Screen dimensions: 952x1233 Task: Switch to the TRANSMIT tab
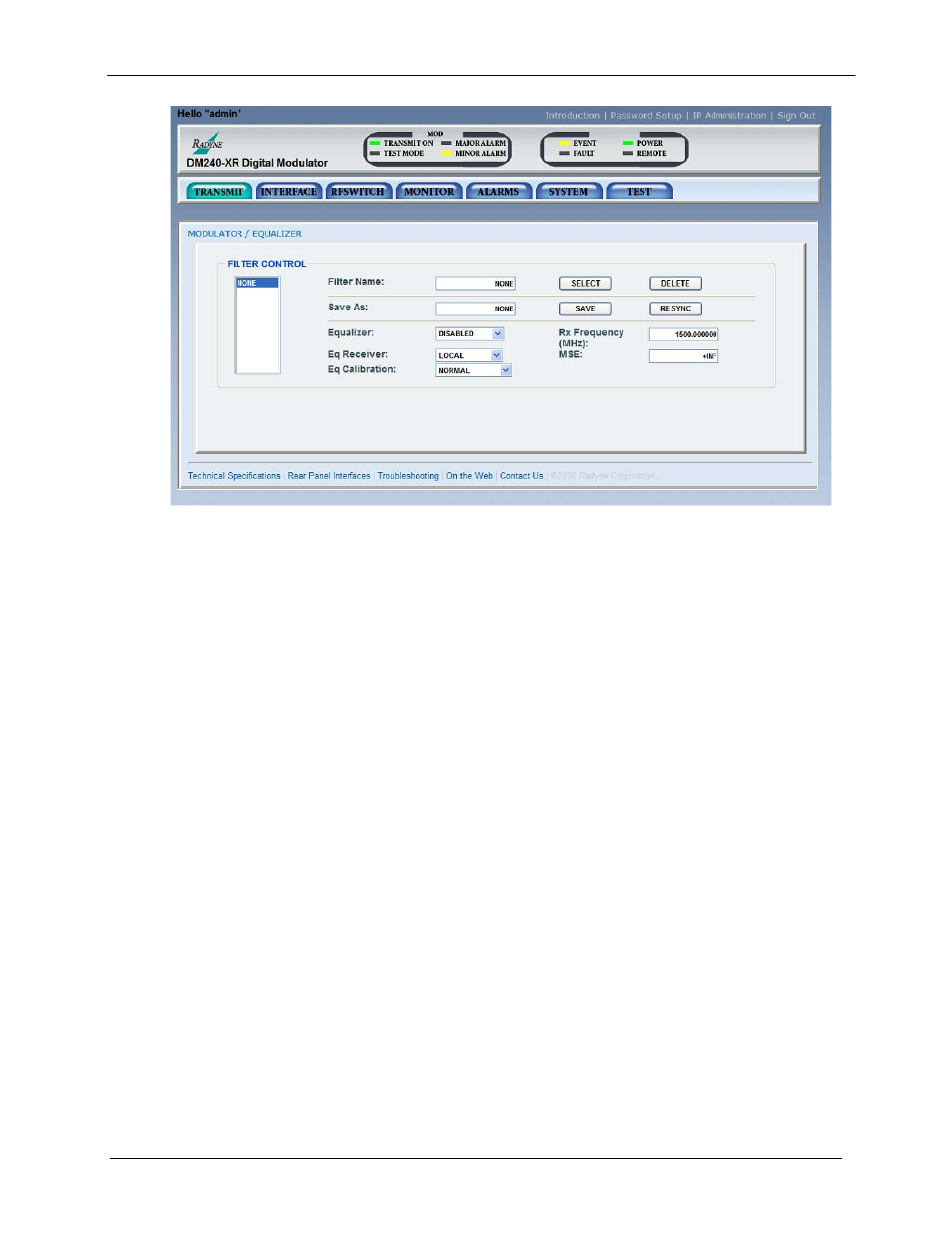(219, 192)
